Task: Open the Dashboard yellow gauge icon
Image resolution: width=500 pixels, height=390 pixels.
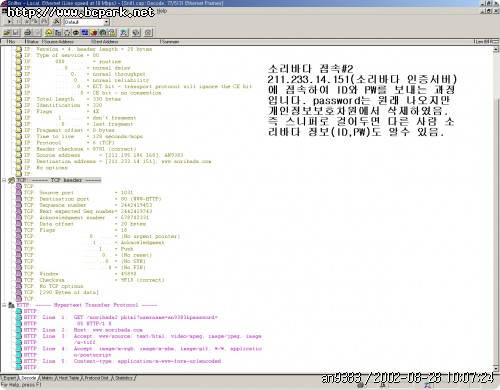Action: click(49, 32)
